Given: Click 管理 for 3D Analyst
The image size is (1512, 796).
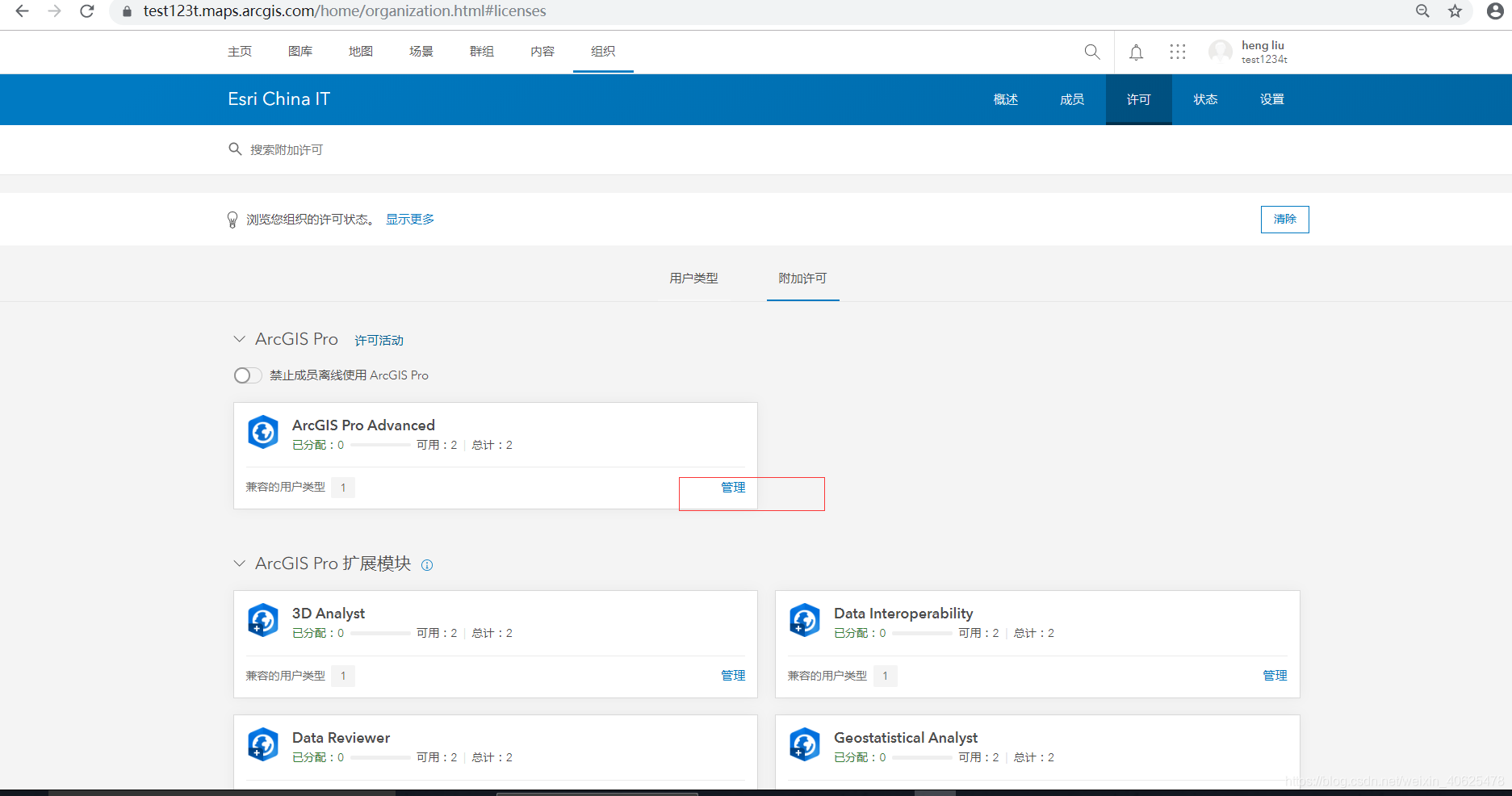Looking at the screenshot, I should pos(733,676).
